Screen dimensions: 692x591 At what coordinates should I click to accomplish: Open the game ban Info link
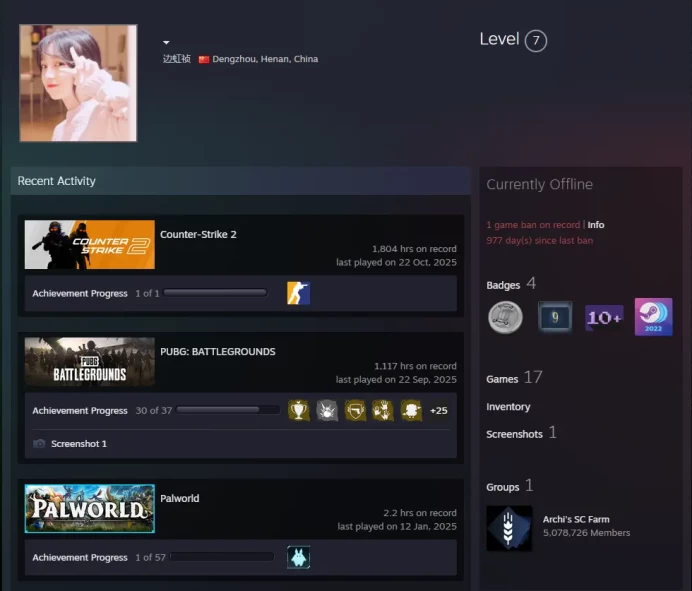[596, 225]
